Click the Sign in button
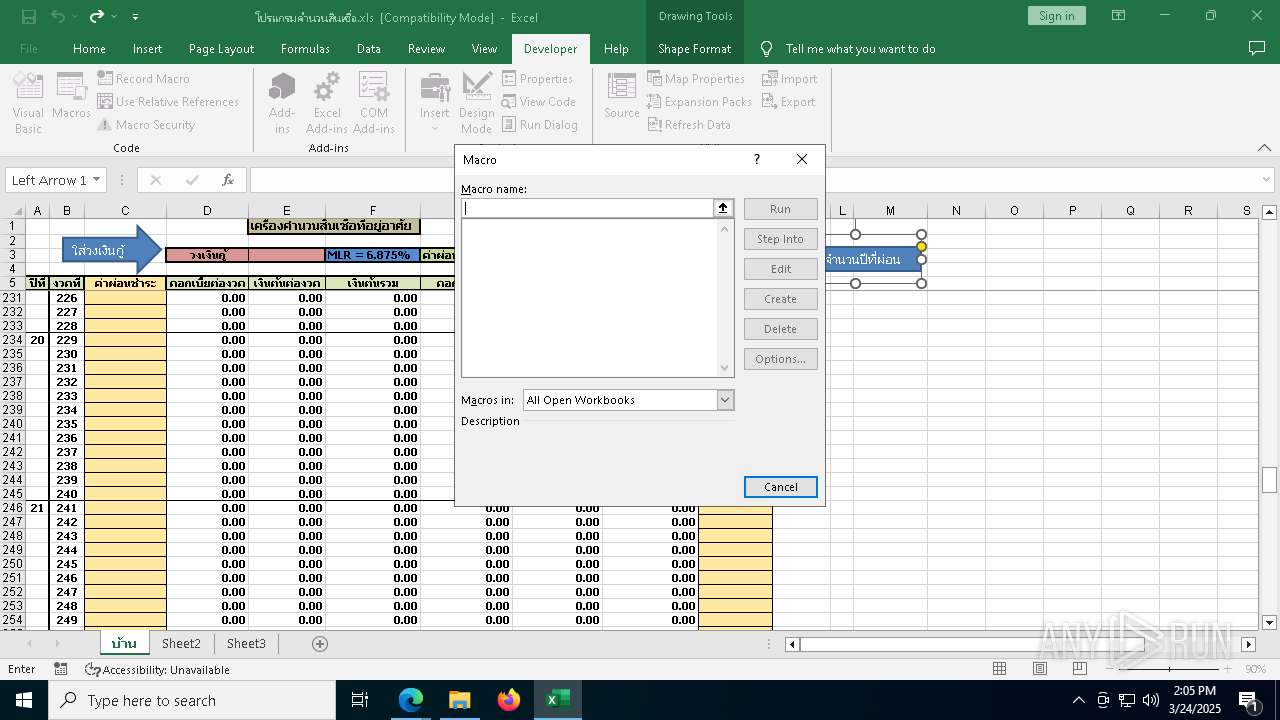The height and width of the screenshot is (720, 1280). tap(1056, 16)
